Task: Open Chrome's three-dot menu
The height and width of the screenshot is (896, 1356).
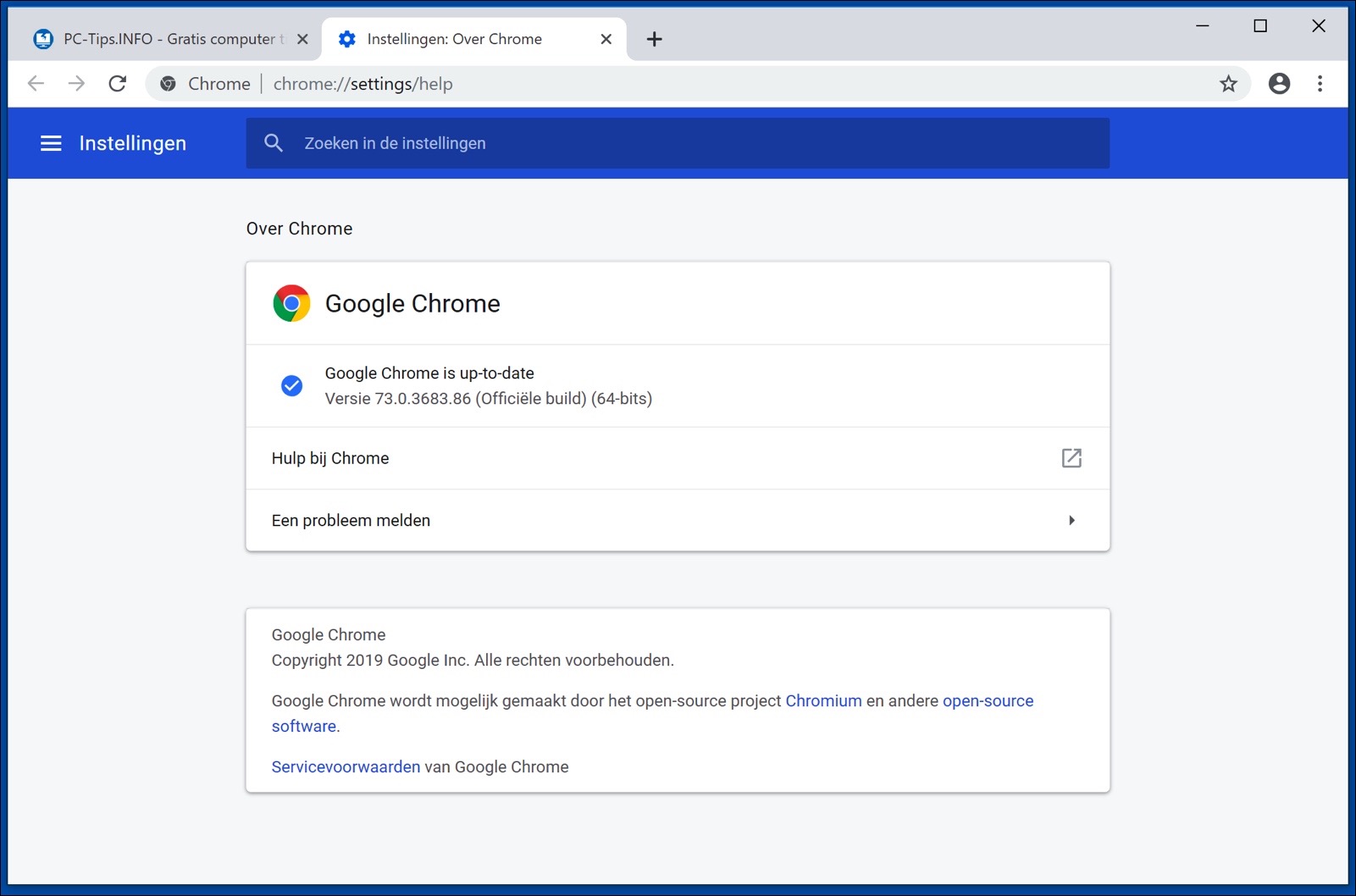Action: click(x=1320, y=83)
